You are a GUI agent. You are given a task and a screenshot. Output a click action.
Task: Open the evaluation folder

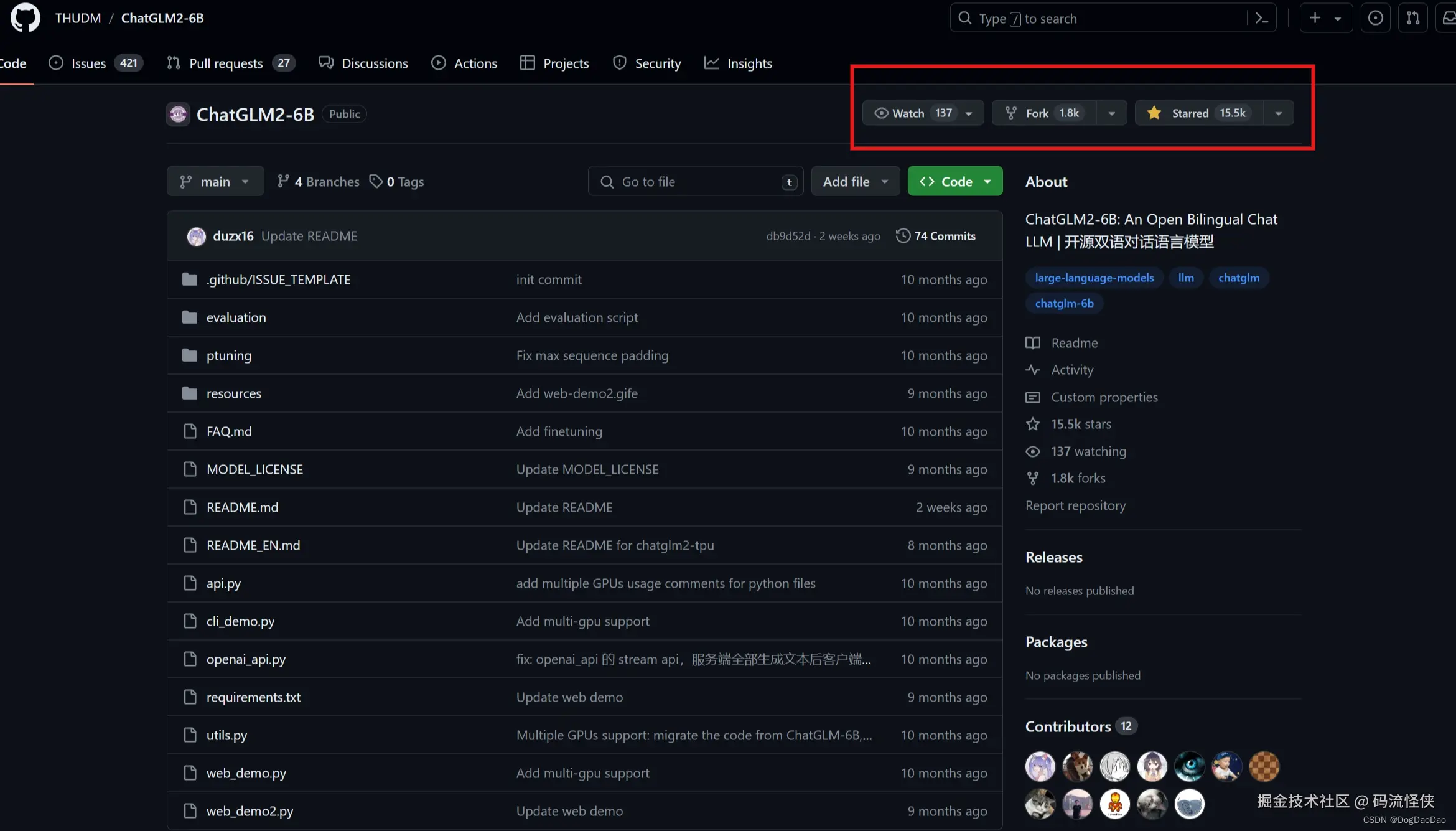[x=236, y=317]
